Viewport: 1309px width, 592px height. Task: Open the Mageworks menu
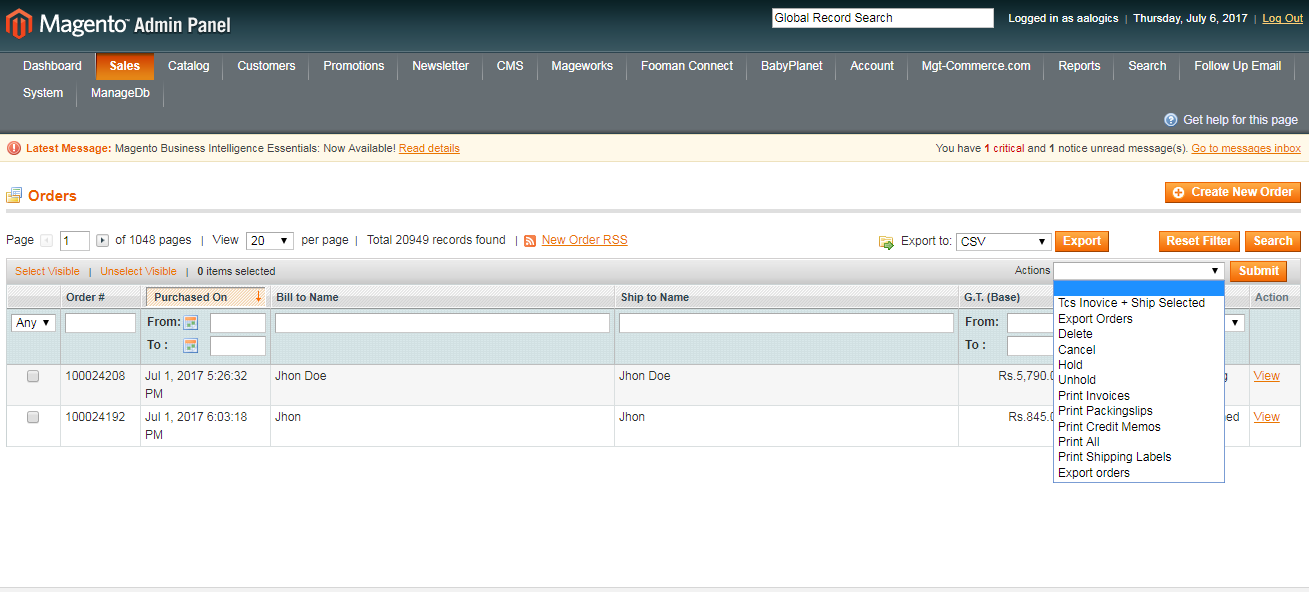pos(582,66)
